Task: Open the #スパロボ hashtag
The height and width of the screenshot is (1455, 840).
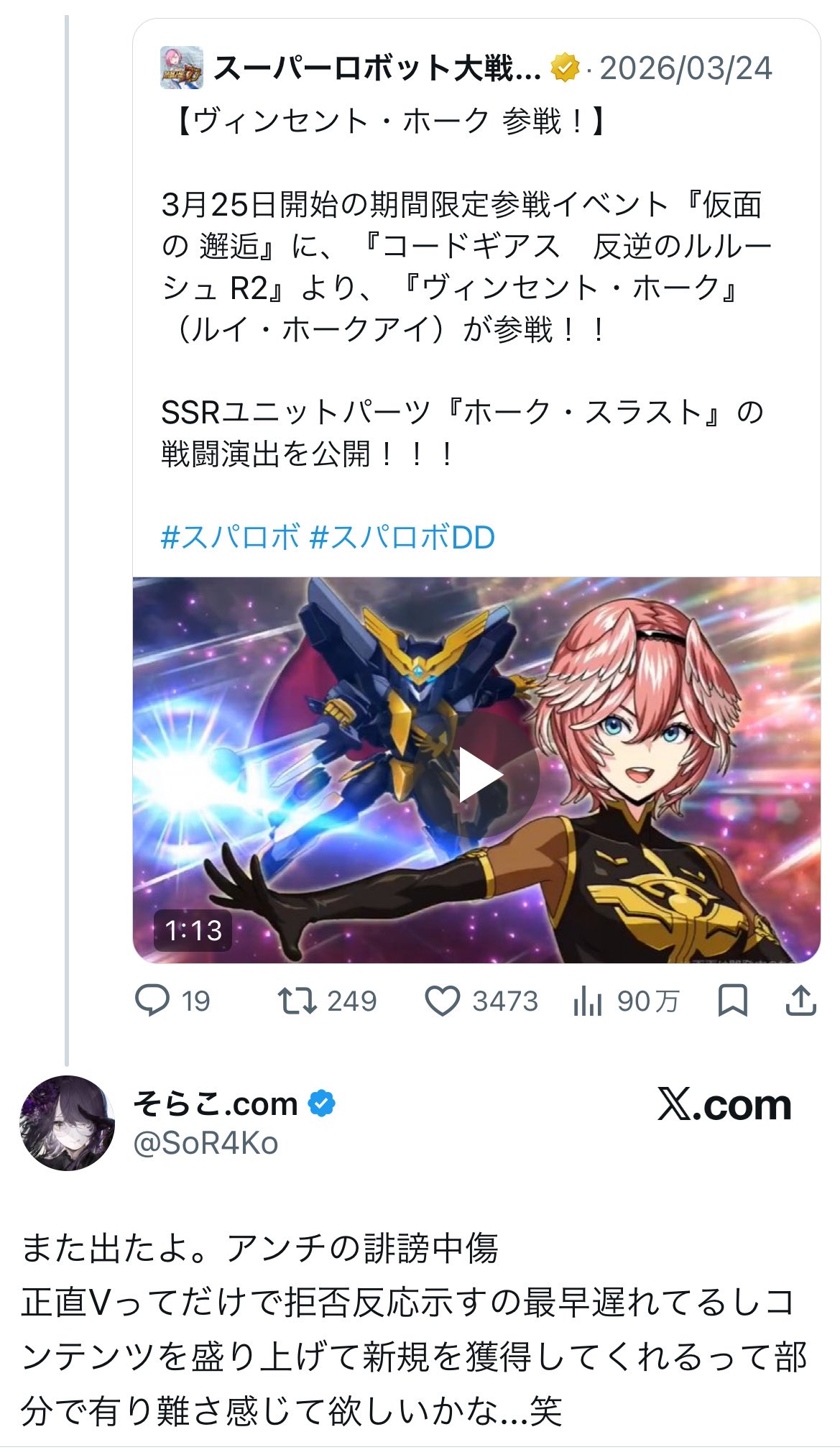Action: pyautogui.click(x=230, y=537)
